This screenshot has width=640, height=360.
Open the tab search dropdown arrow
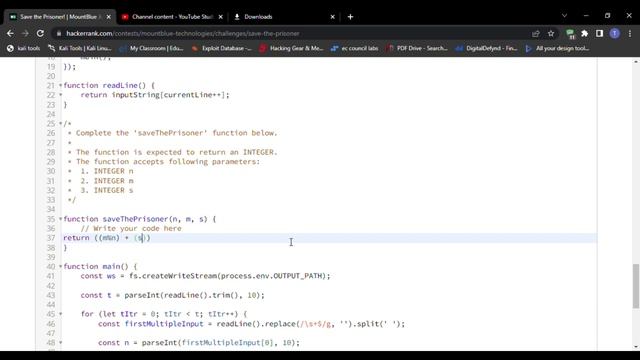[564, 16]
